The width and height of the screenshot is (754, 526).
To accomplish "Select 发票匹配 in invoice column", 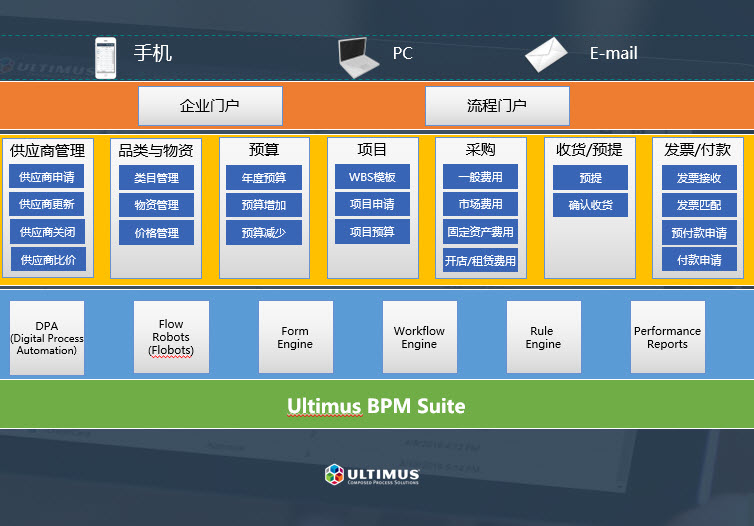I will pyautogui.click(x=699, y=205).
